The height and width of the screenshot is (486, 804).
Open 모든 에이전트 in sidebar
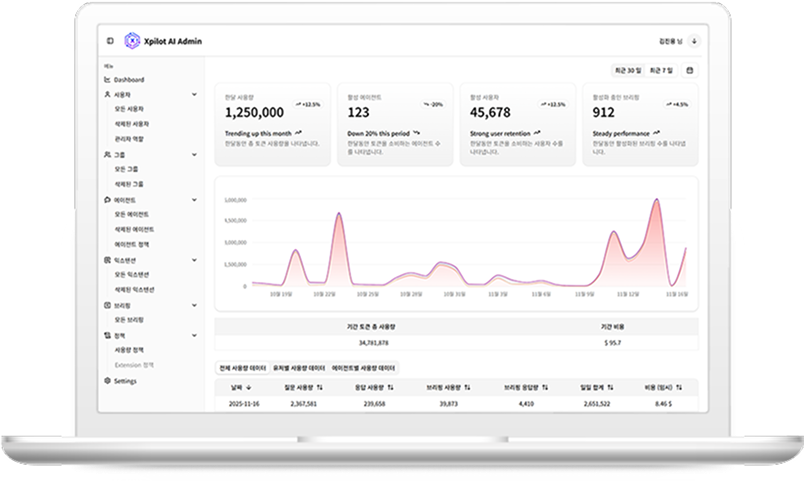pos(132,215)
